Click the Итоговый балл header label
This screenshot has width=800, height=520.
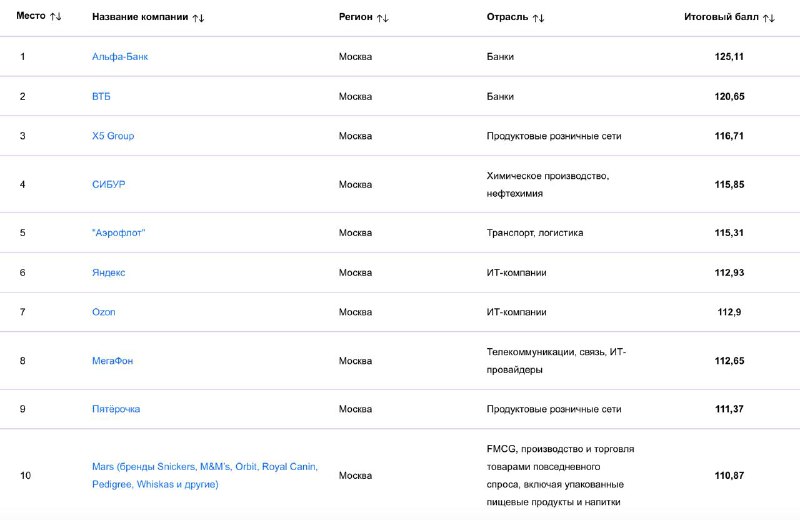pyautogui.click(x=720, y=17)
